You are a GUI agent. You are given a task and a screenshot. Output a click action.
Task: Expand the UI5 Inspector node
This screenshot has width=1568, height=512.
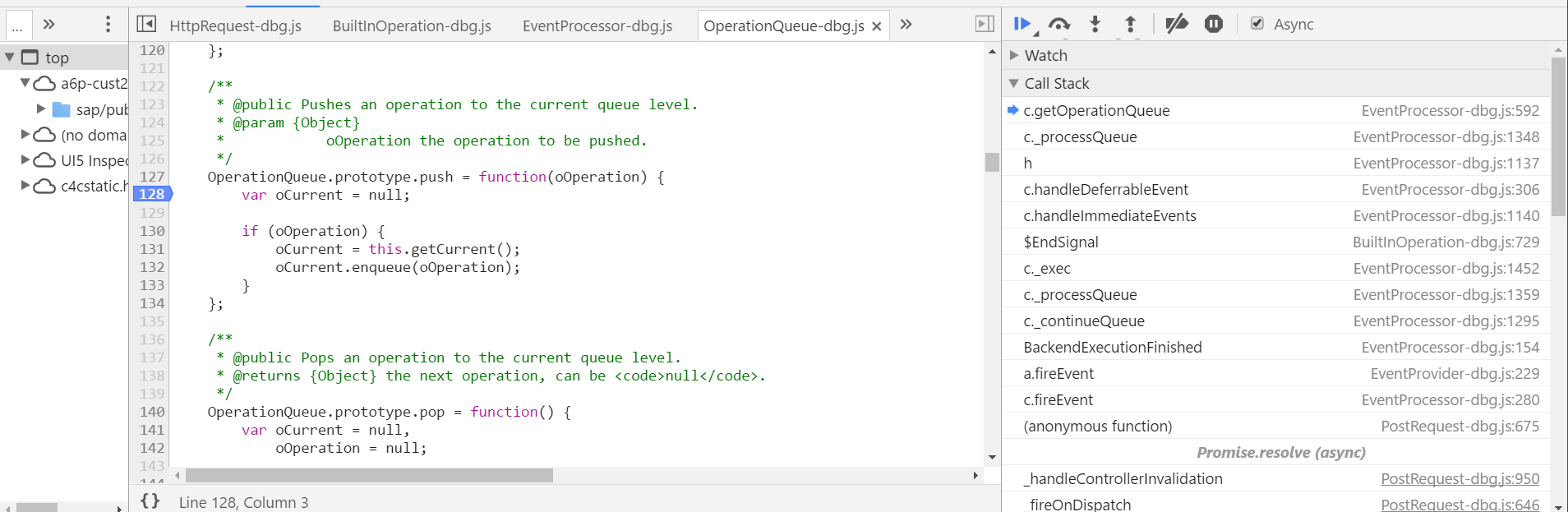click(25, 159)
